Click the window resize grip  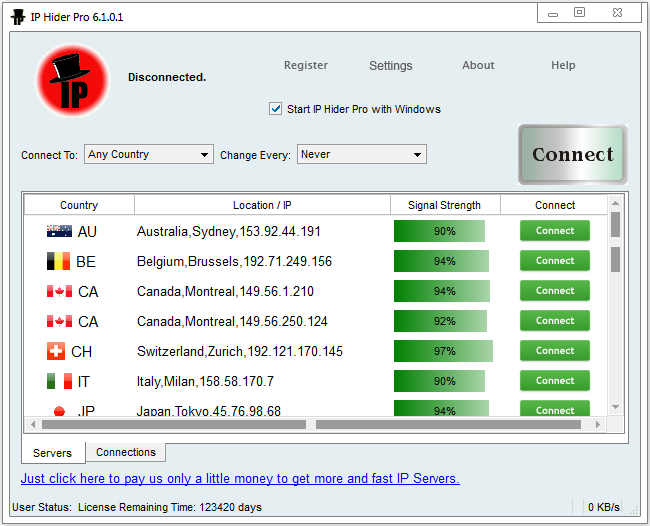(x=633, y=510)
